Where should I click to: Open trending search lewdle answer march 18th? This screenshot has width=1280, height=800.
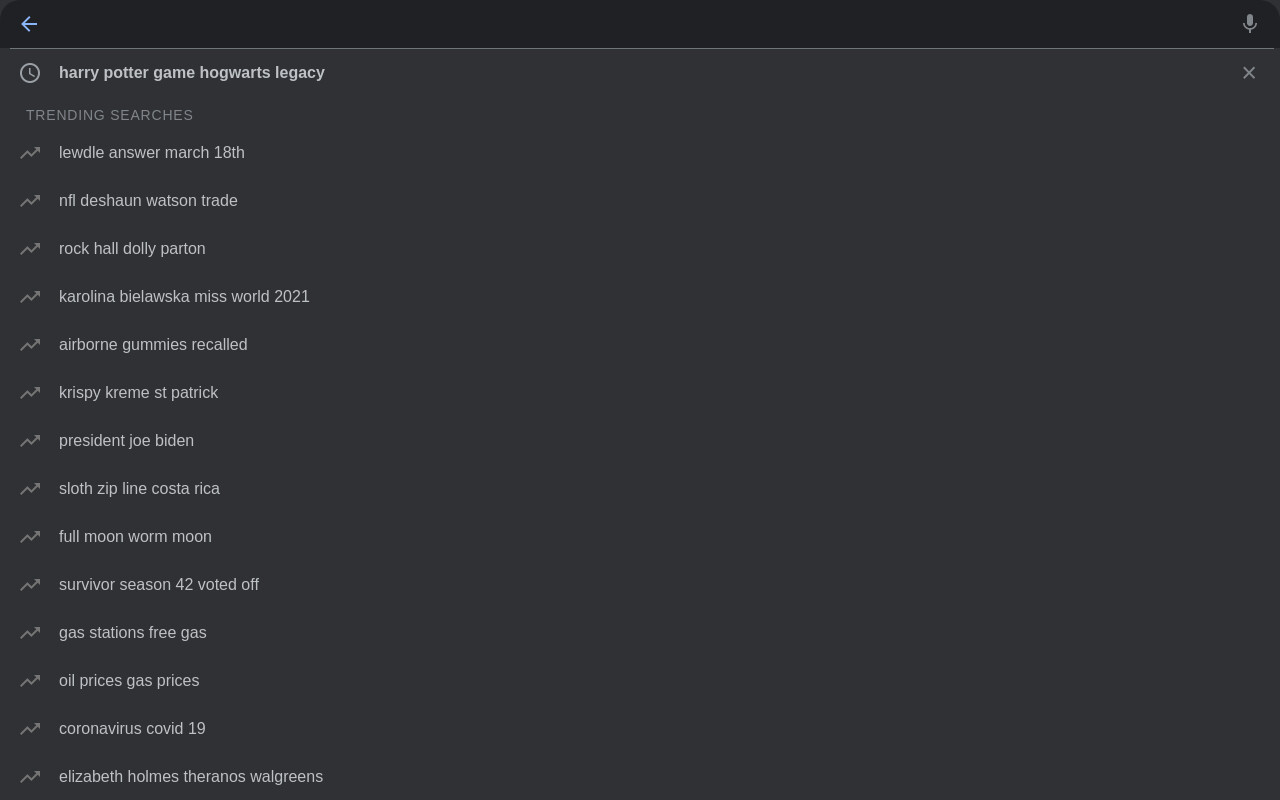(x=152, y=153)
